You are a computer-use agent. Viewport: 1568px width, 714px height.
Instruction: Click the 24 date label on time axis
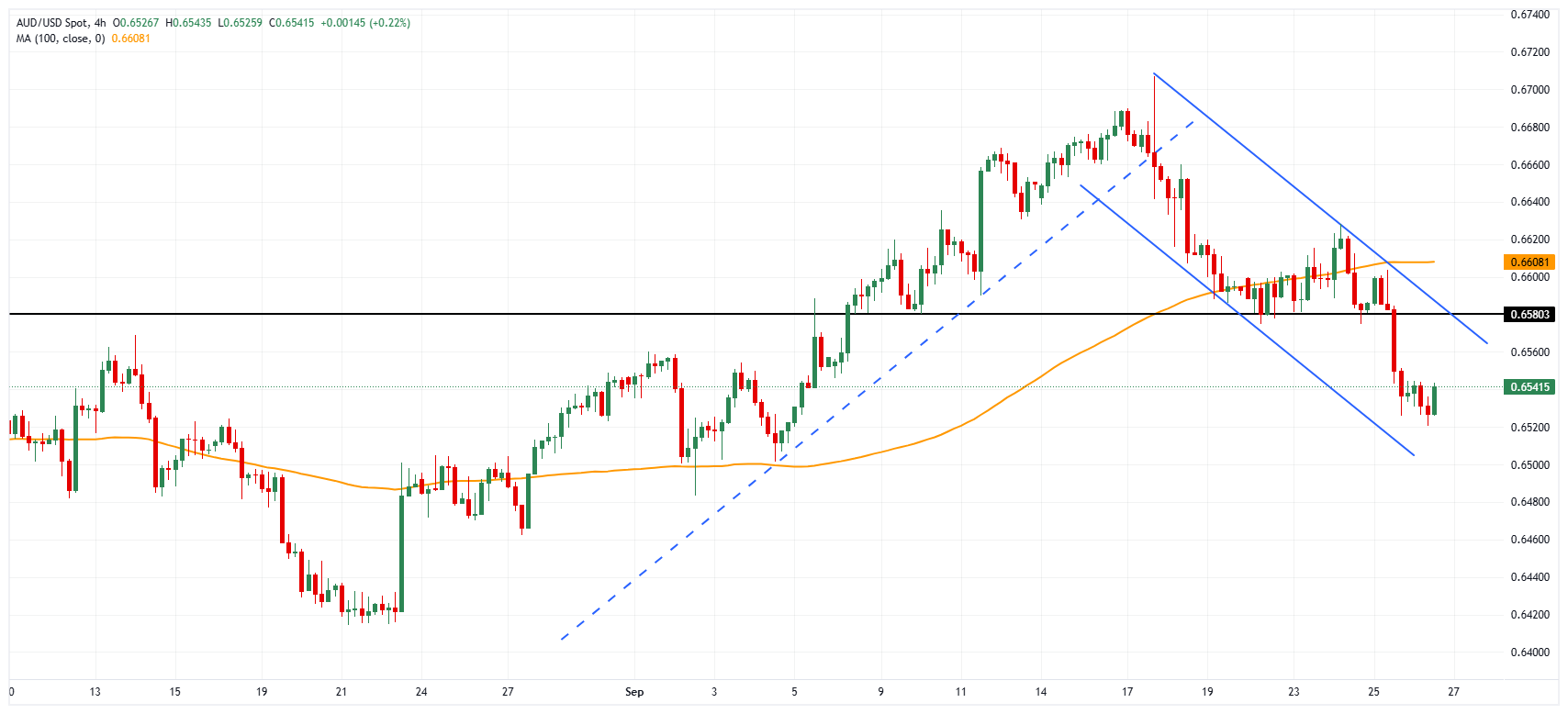(421, 692)
